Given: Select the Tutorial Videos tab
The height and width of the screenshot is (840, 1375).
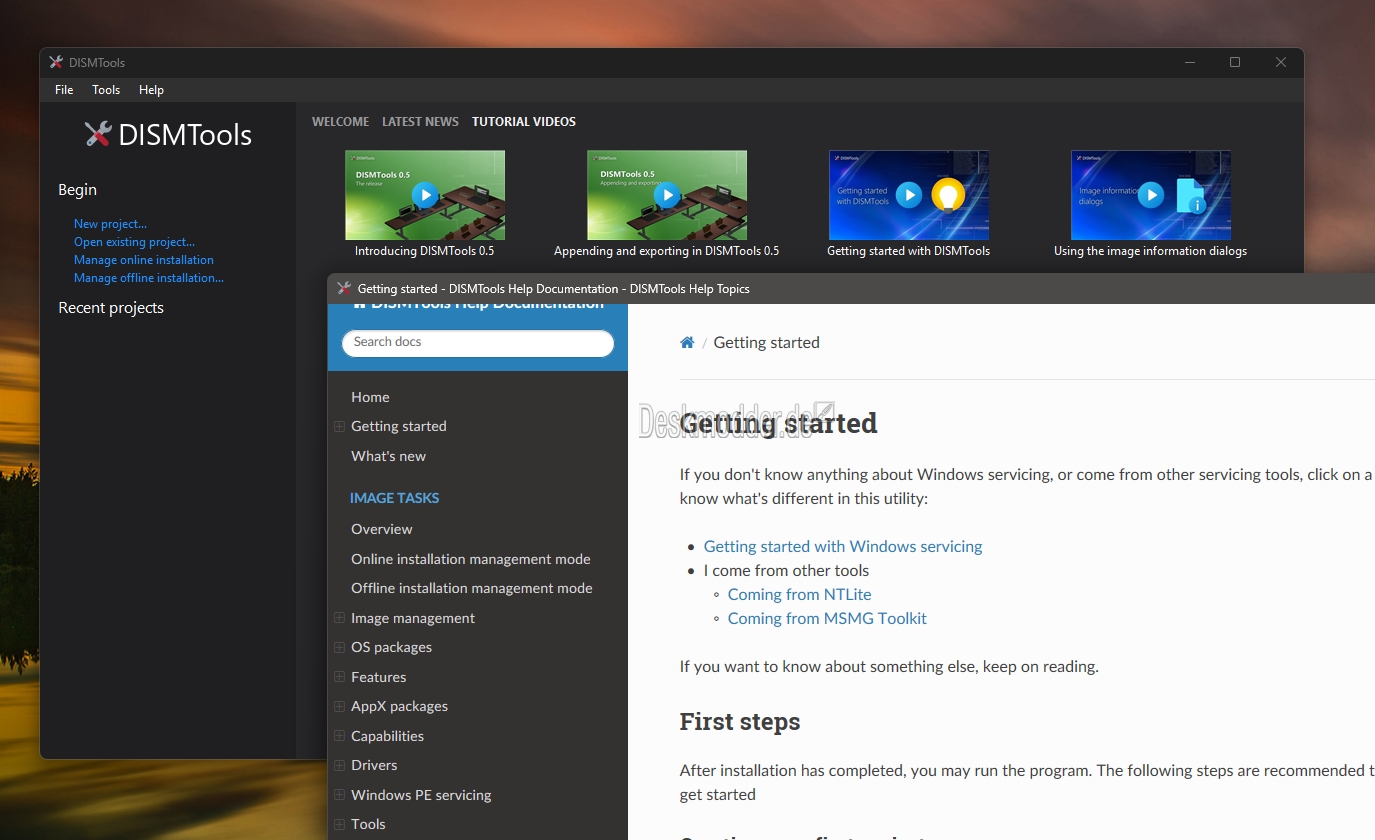Looking at the screenshot, I should pos(524,122).
